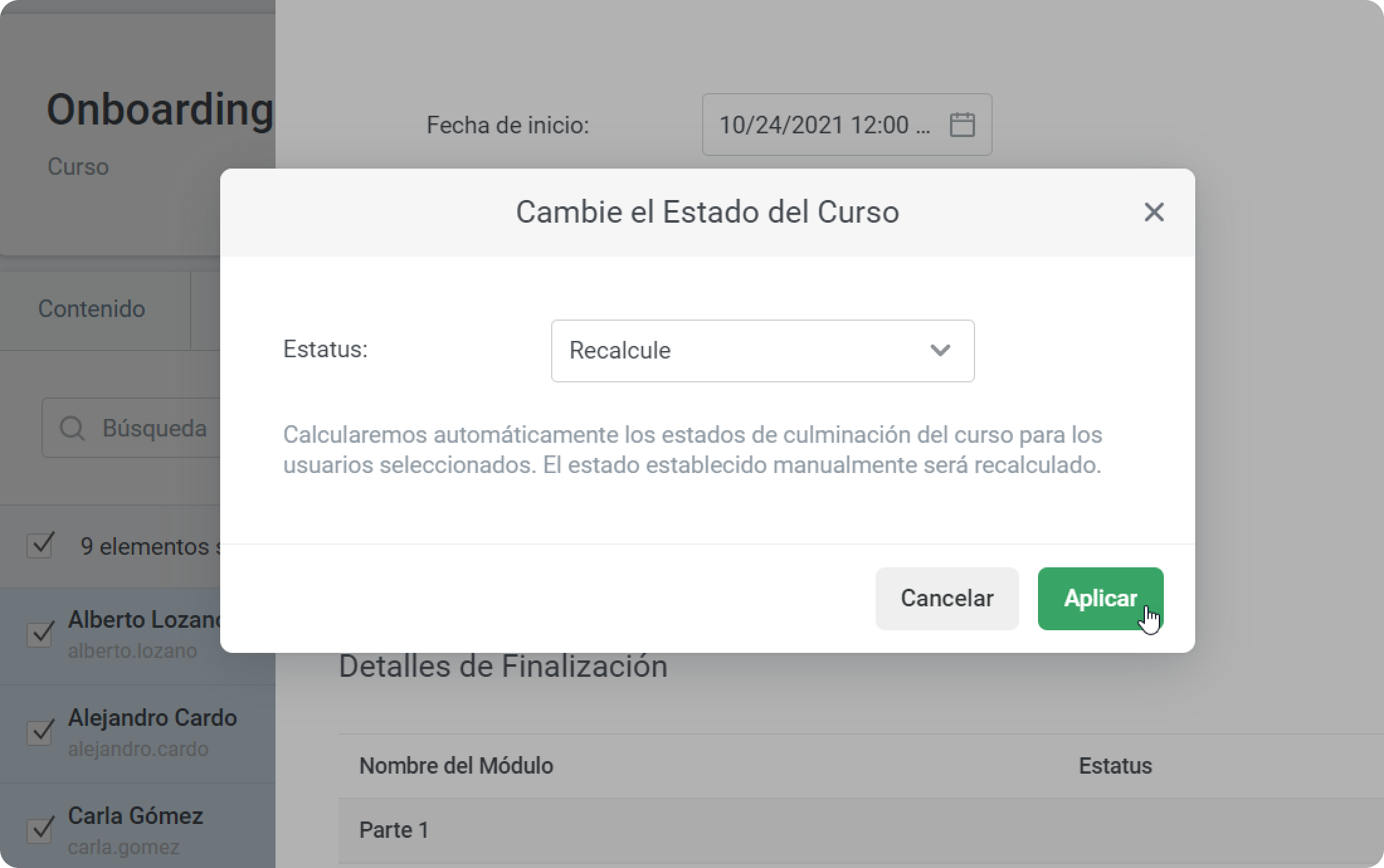Screen dimensions: 1384x868
Task: Expand the Estatus dropdown chevron
Action: tap(940, 350)
